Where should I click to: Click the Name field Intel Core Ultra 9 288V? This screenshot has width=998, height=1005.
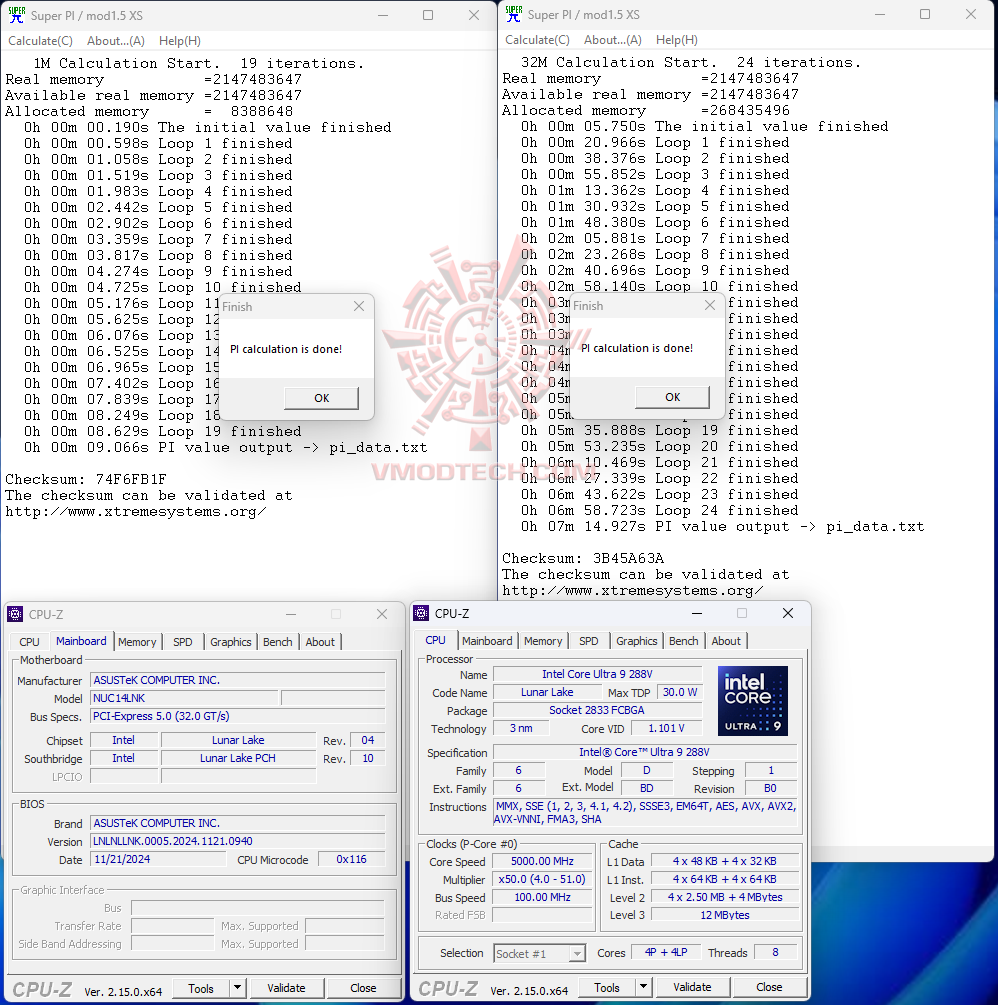[597, 674]
